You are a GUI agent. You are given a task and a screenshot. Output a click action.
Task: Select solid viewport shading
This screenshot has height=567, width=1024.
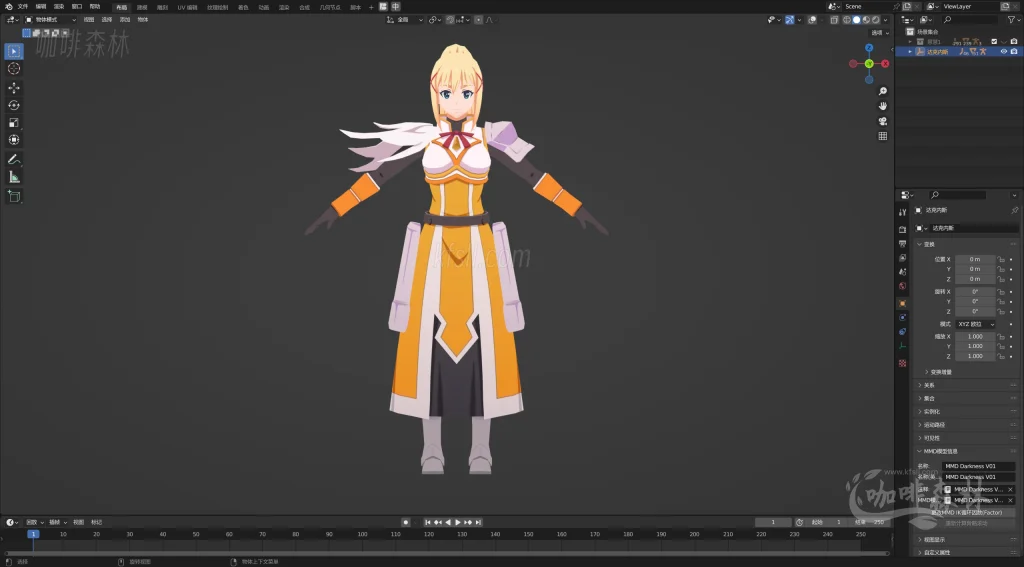857,20
